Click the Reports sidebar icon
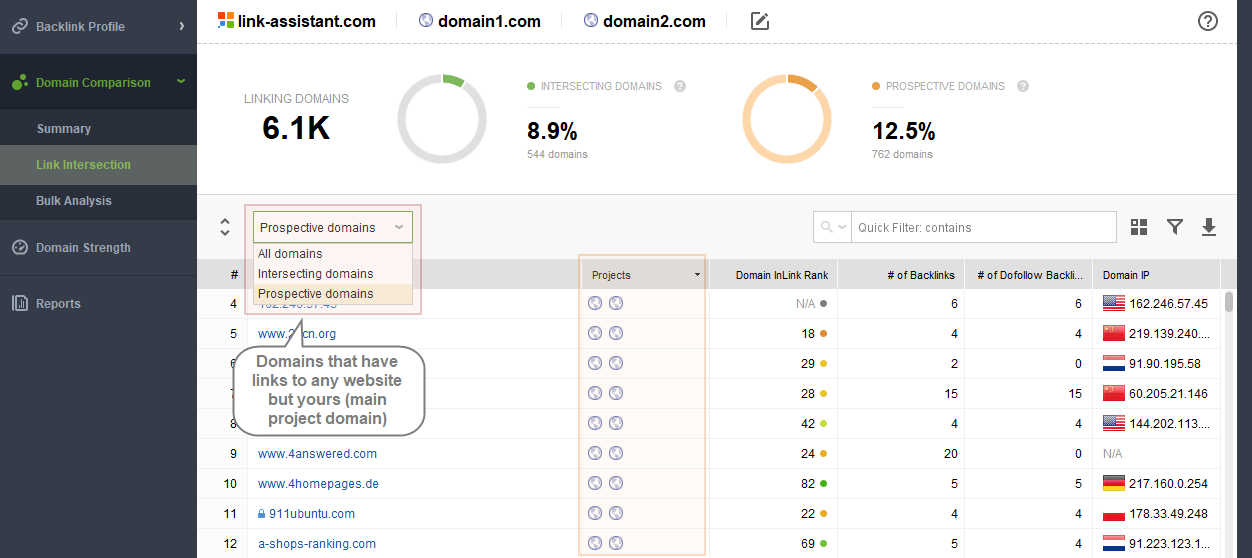Image resolution: width=1252 pixels, height=558 pixels. pyautogui.click(x=20, y=303)
